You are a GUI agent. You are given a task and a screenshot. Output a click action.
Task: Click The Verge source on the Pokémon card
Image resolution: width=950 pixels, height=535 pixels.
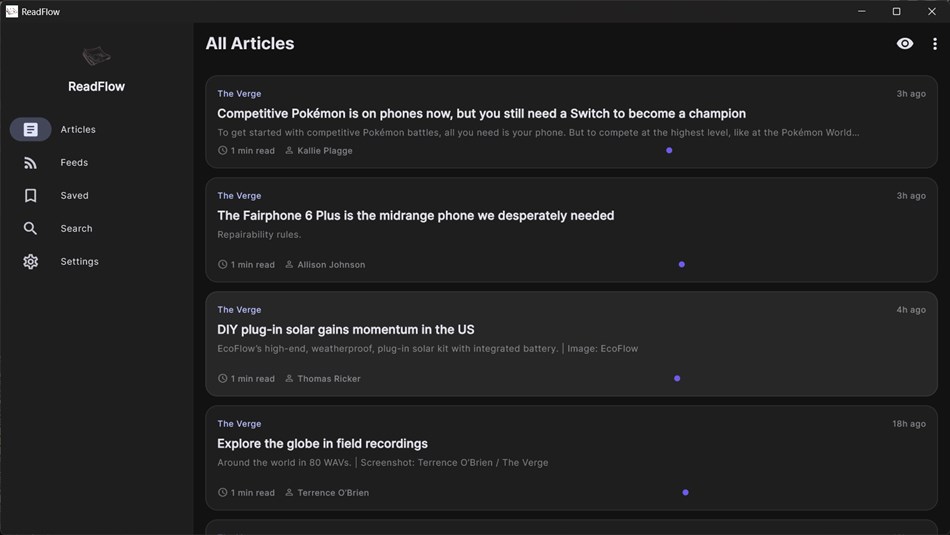point(239,94)
